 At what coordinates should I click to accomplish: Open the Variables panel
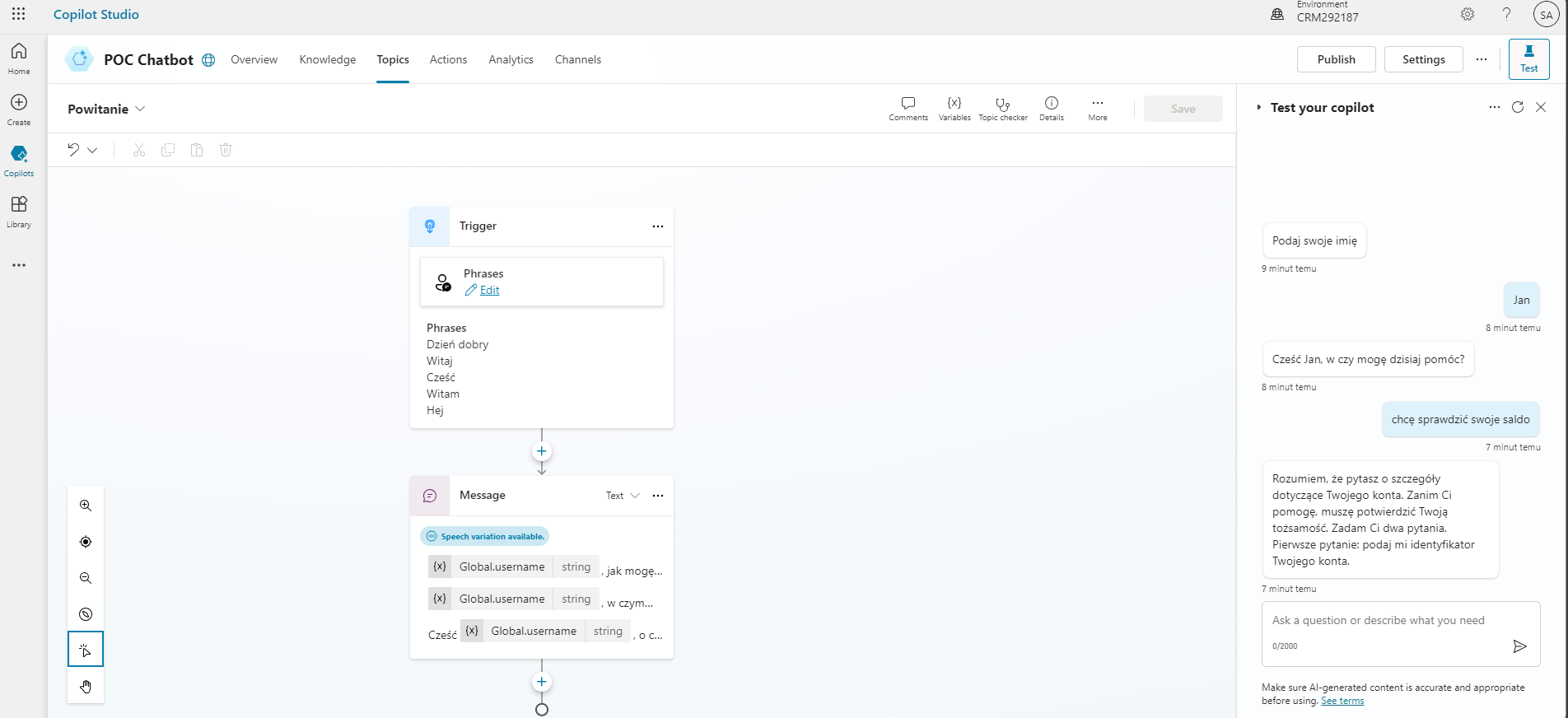pos(954,109)
